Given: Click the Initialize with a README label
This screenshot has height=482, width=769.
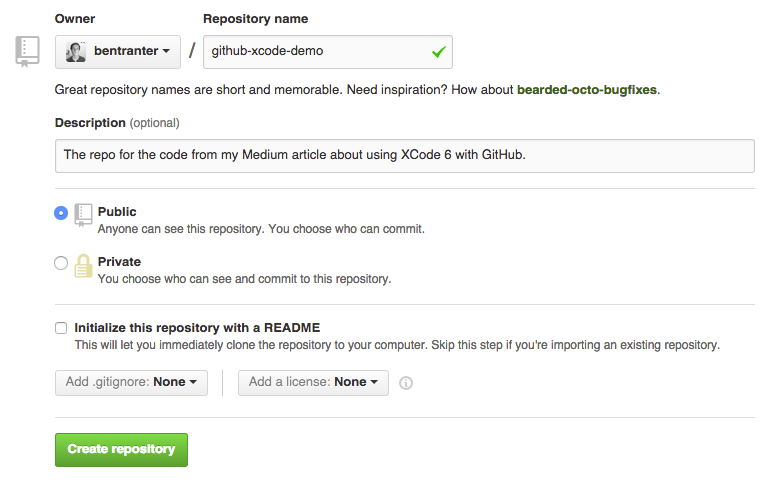Looking at the screenshot, I should tap(197, 328).
